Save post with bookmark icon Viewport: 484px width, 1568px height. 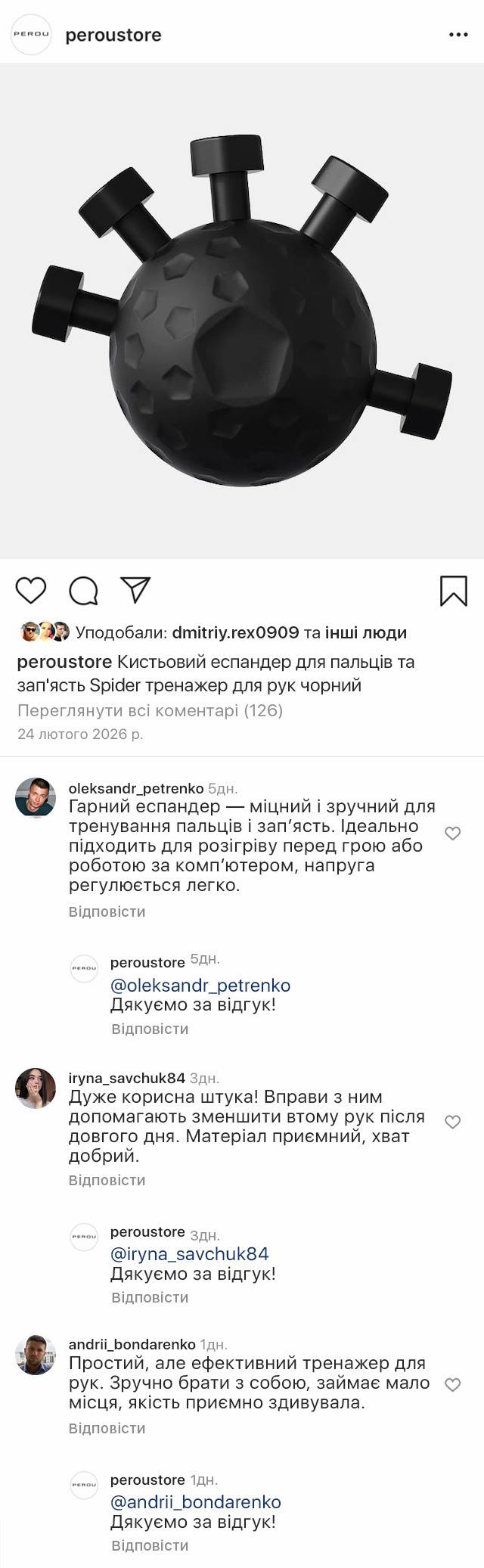click(x=454, y=591)
